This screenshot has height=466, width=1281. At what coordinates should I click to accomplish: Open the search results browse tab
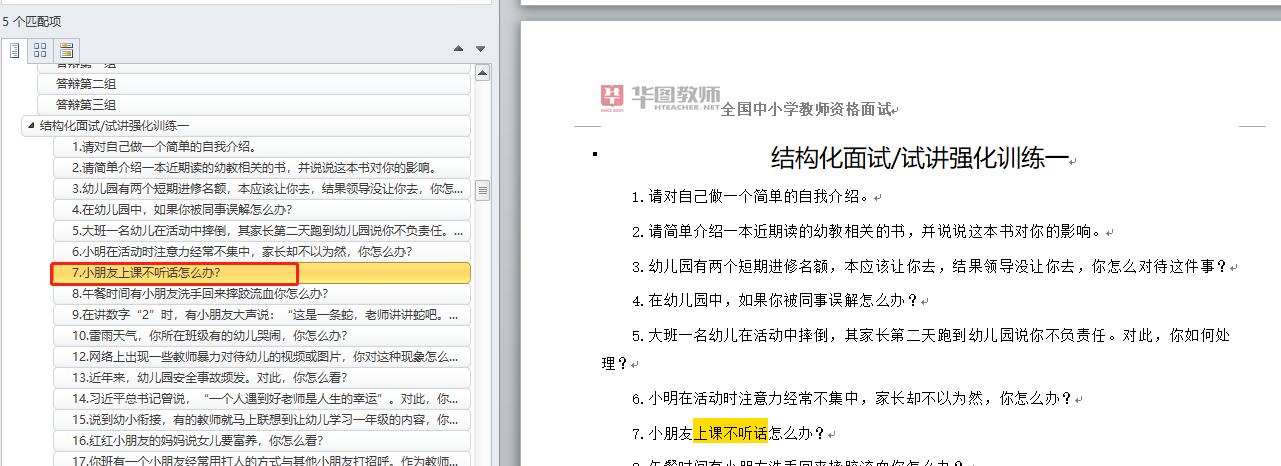pyautogui.click(x=67, y=49)
